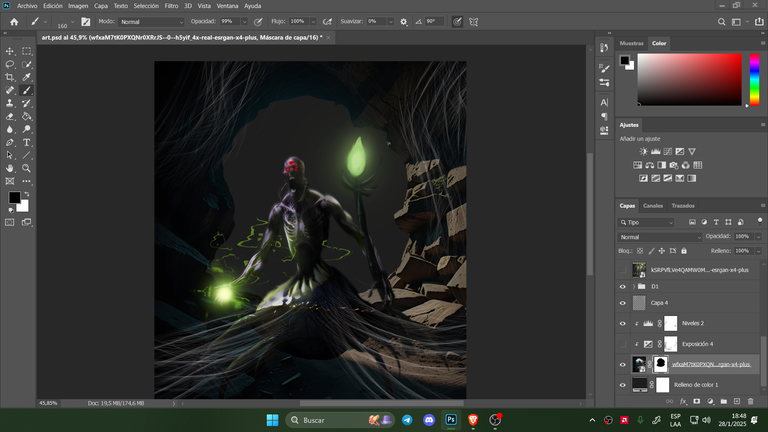Click the rainbow hue slider strip
Viewport: 768px width, 432px height.
click(x=755, y=79)
